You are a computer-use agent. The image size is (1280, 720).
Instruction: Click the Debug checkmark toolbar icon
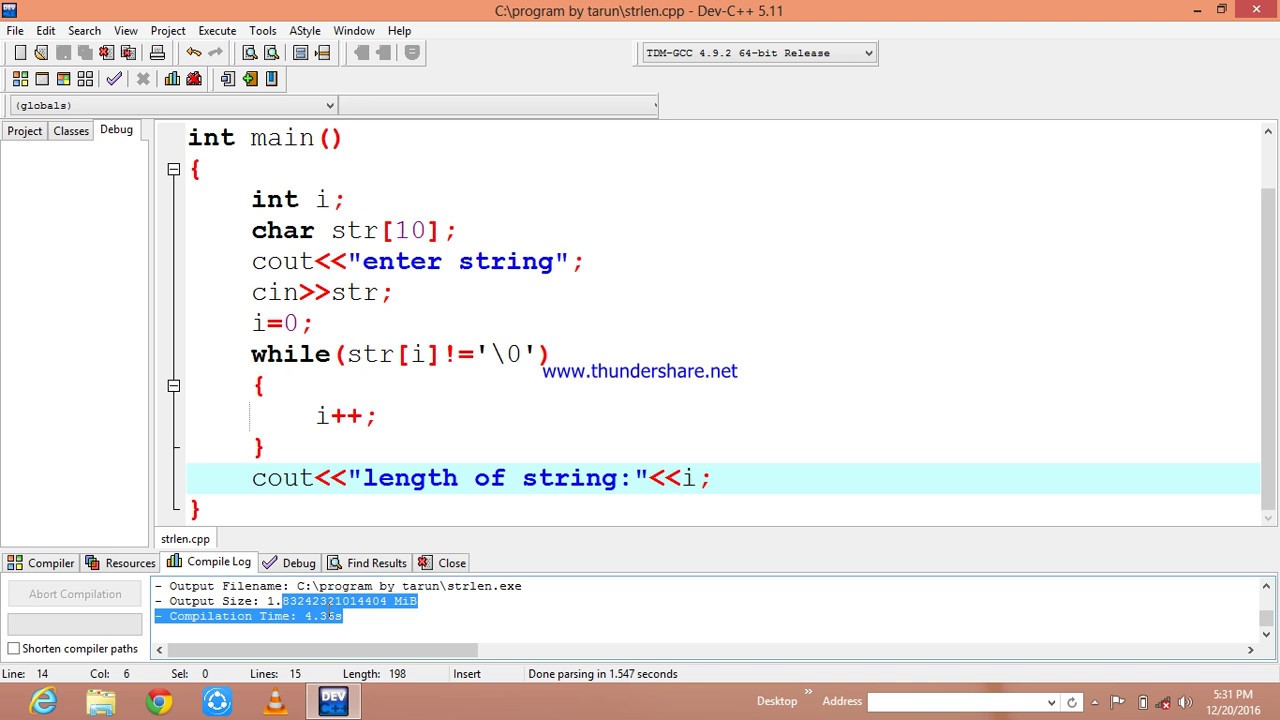(114, 79)
